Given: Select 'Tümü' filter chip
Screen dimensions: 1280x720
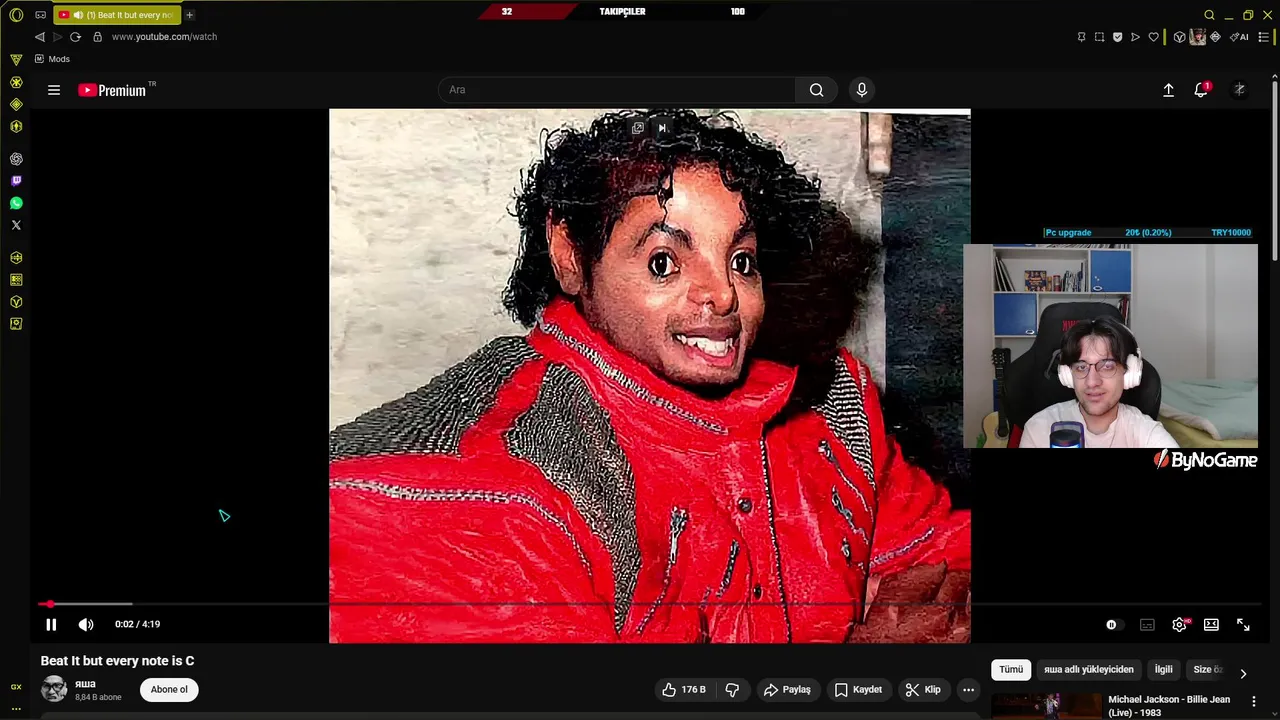Looking at the screenshot, I should 1011,670.
